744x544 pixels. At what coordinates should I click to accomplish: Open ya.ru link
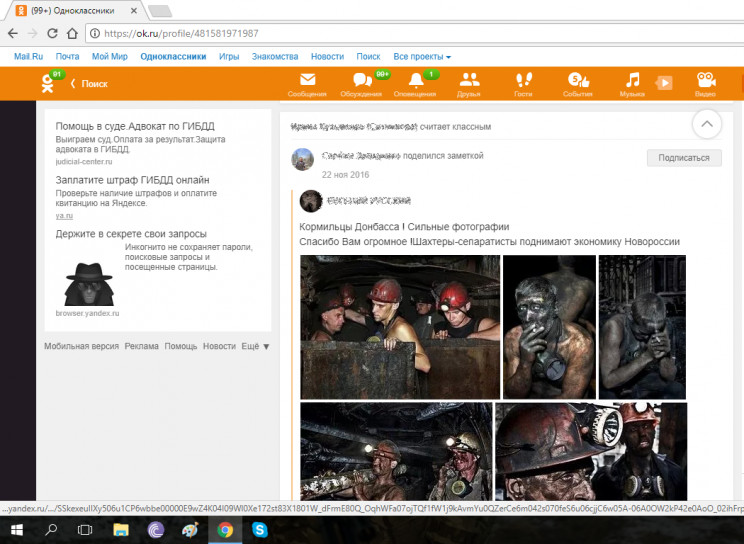64,216
